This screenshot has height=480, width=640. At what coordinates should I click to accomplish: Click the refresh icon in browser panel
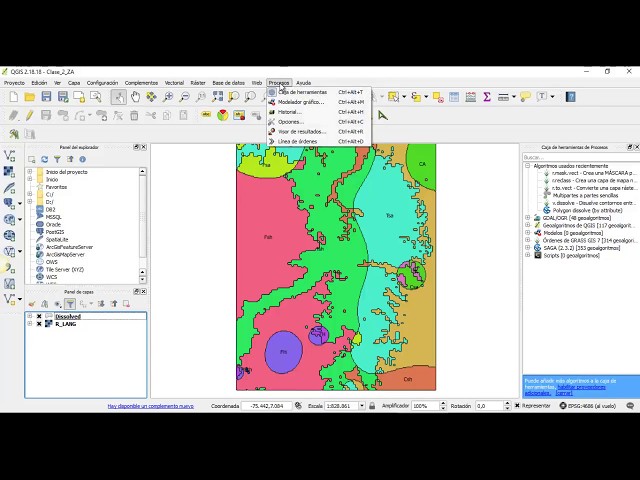click(45, 159)
